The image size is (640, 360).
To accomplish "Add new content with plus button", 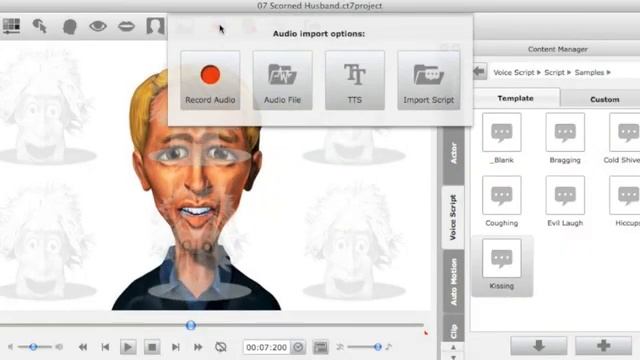I will click(x=603, y=346).
